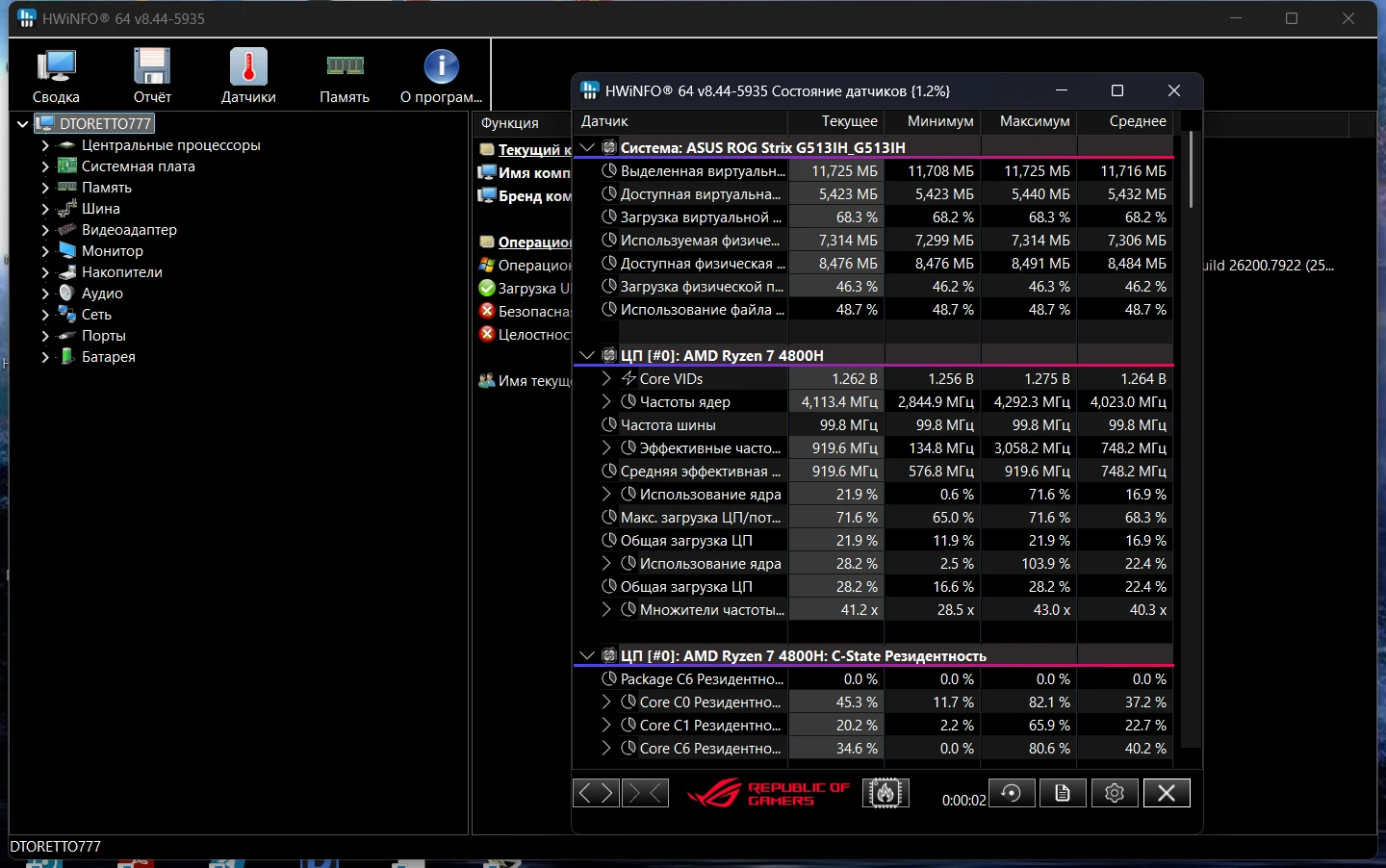Click the CPU flame stress icon
This screenshot has width=1386, height=868.
tap(885, 793)
